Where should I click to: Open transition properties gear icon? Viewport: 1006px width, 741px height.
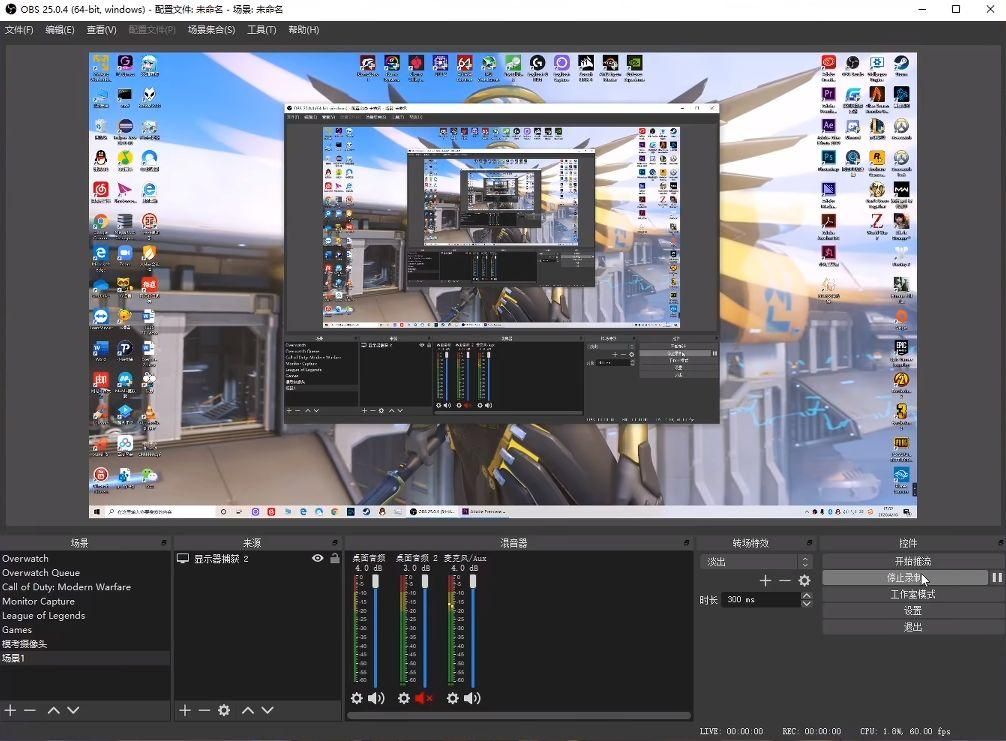(x=805, y=581)
